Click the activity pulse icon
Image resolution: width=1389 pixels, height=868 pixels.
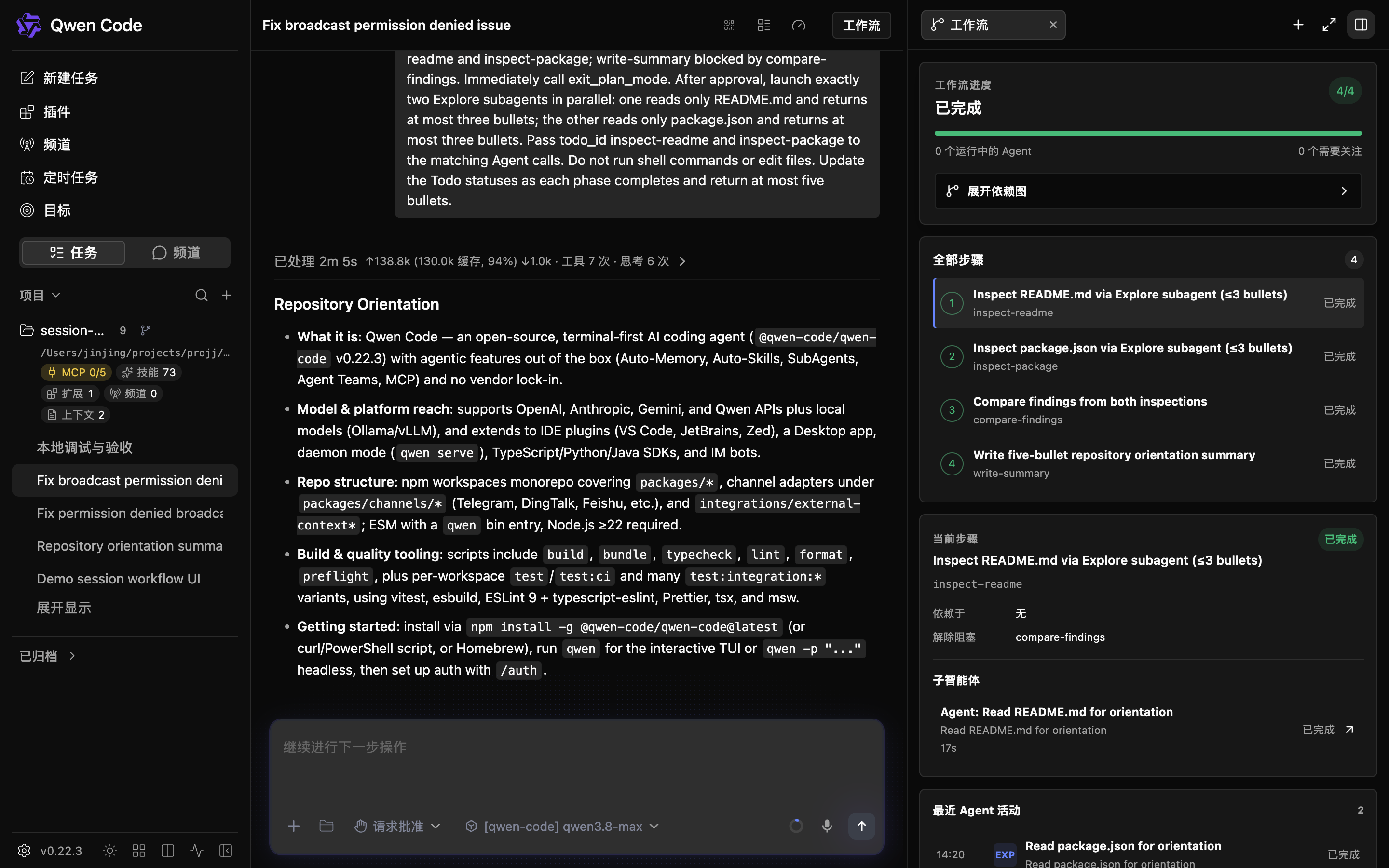[x=197, y=851]
